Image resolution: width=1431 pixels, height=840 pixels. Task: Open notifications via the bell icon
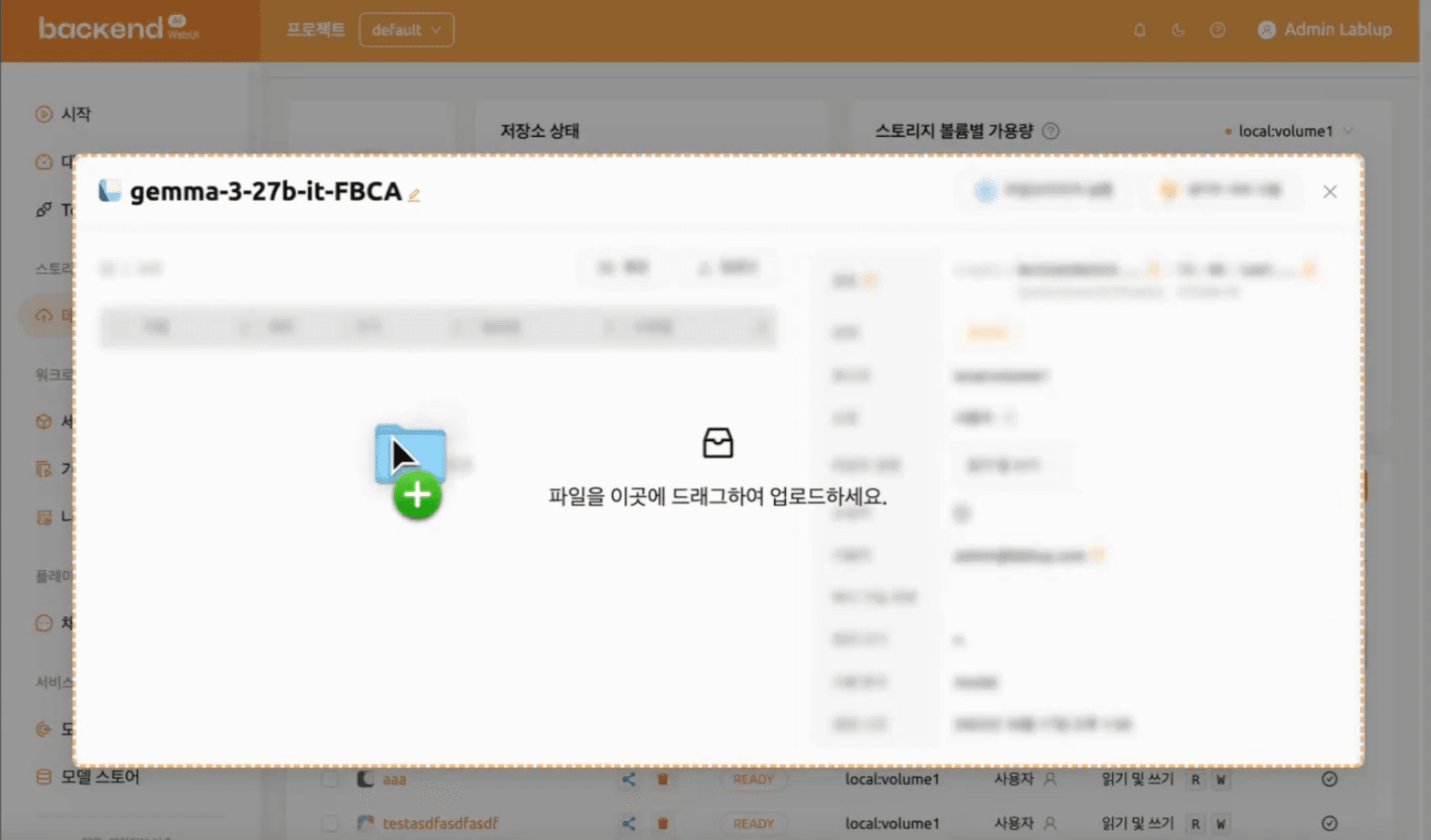click(x=1139, y=30)
